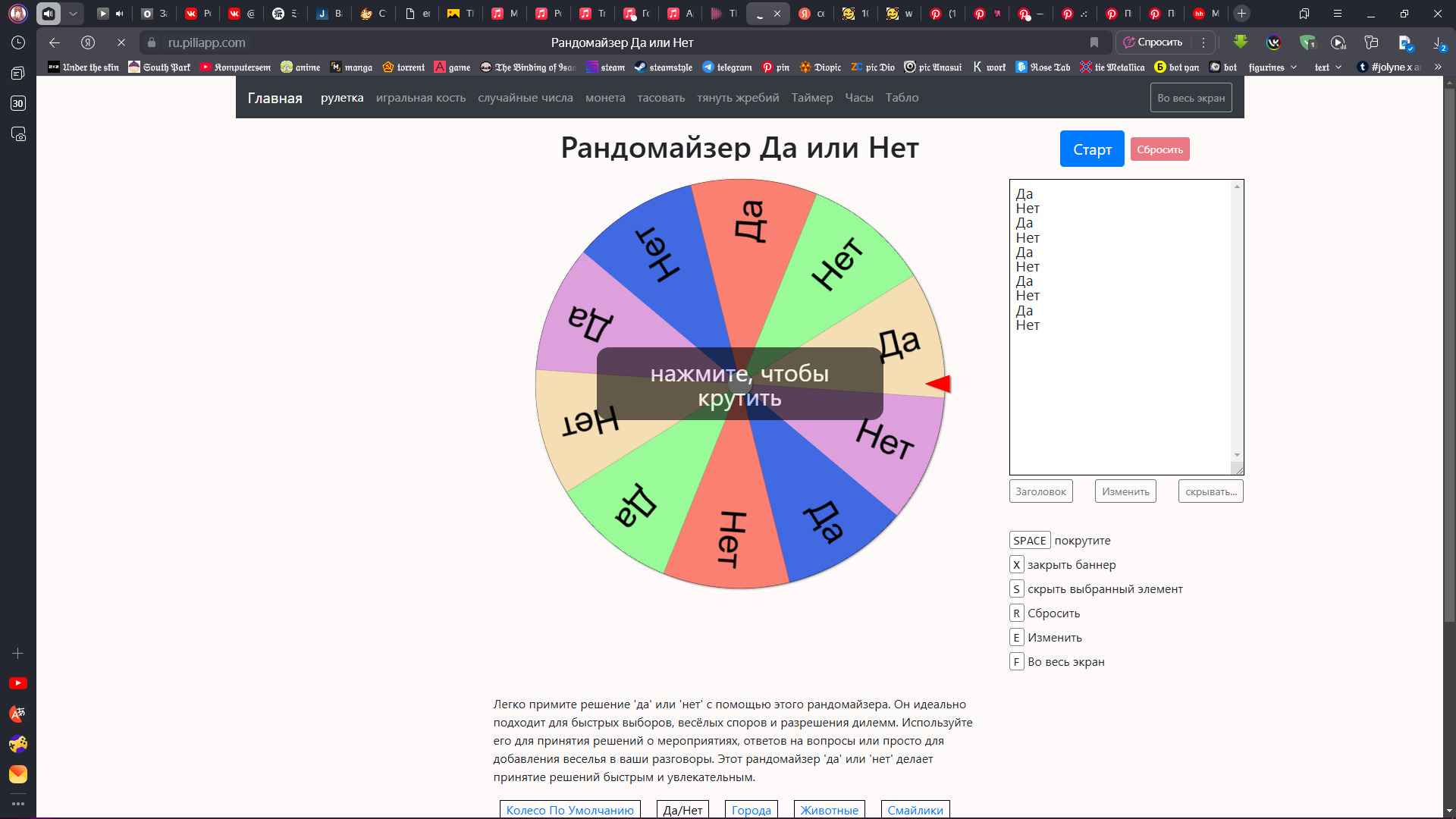
Task: Mute sound using speaker icon button
Action: 49,14
